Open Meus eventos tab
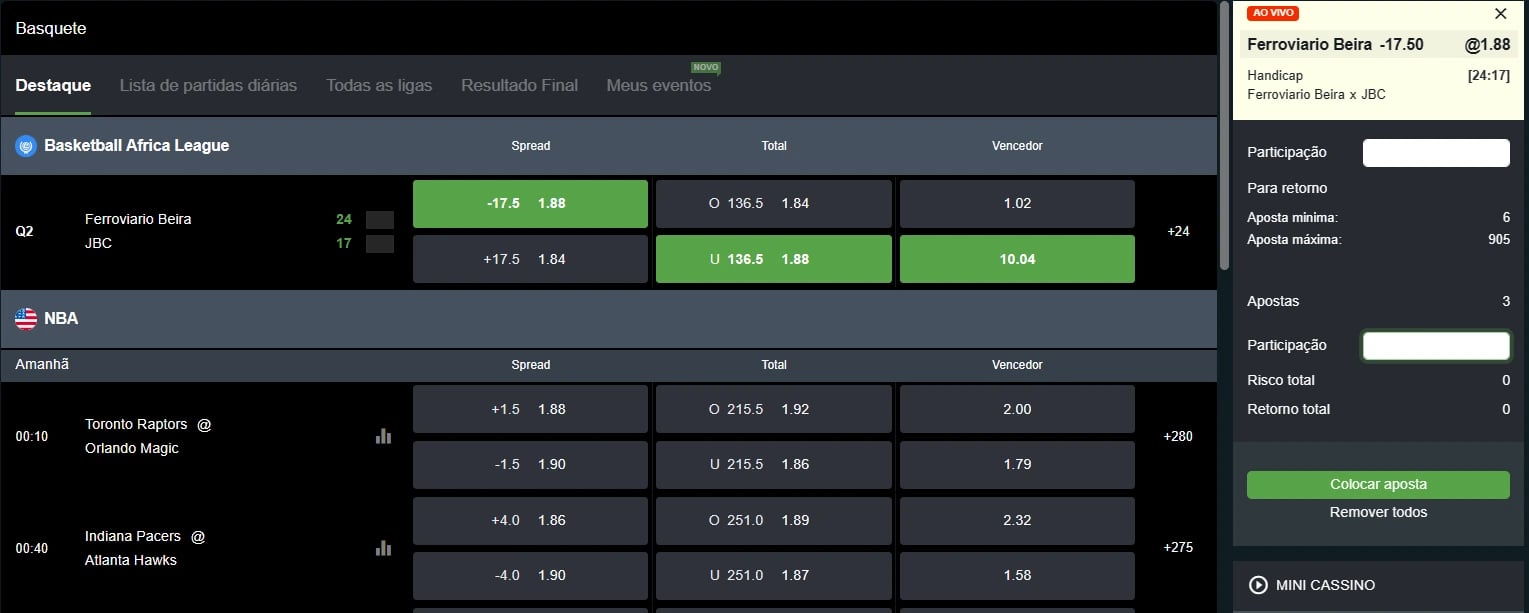This screenshot has width=1529, height=613. pyautogui.click(x=659, y=86)
